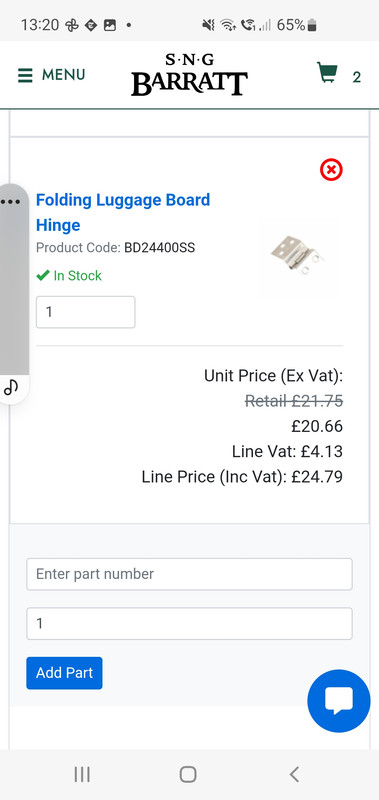Viewport: 379px width, 800px height.
Task: Tap the MENU text label
Action: tap(63, 75)
